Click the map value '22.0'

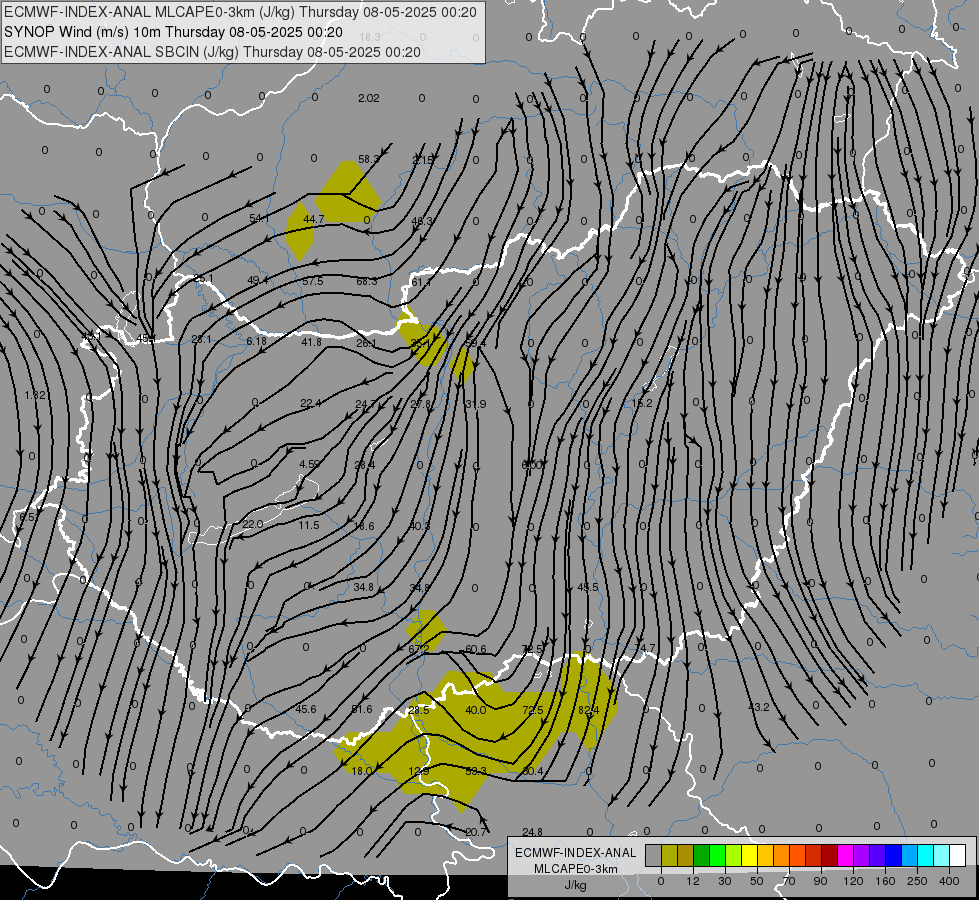[x=252, y=524]
